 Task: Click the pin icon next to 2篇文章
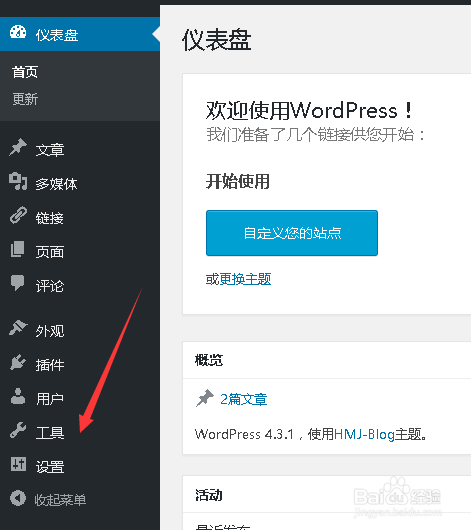(x=205, y=398)
